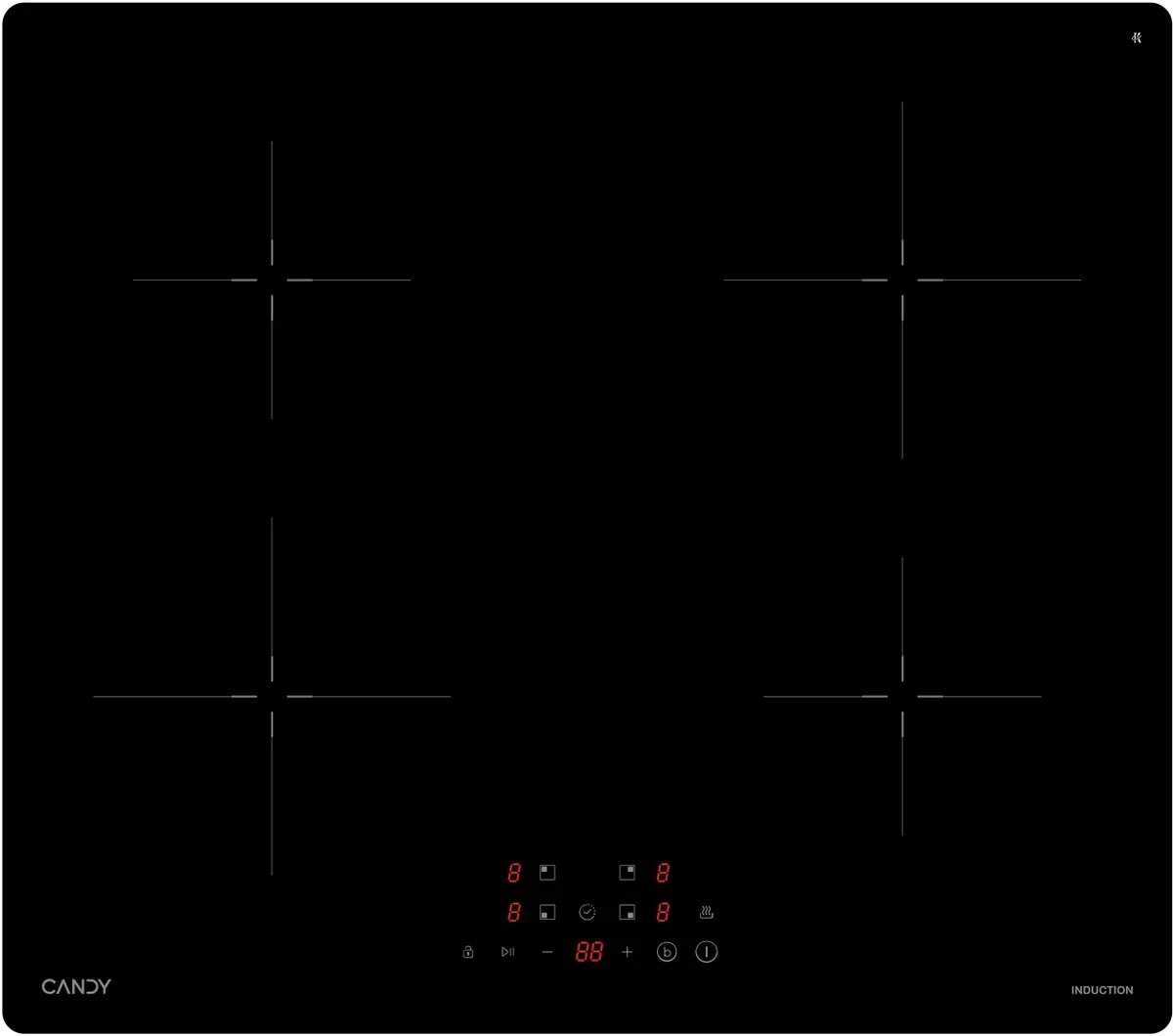Select the rear-right zone selector icon
The height and width of the screenshot is (1036, 1173).
(x=628, y=873)
